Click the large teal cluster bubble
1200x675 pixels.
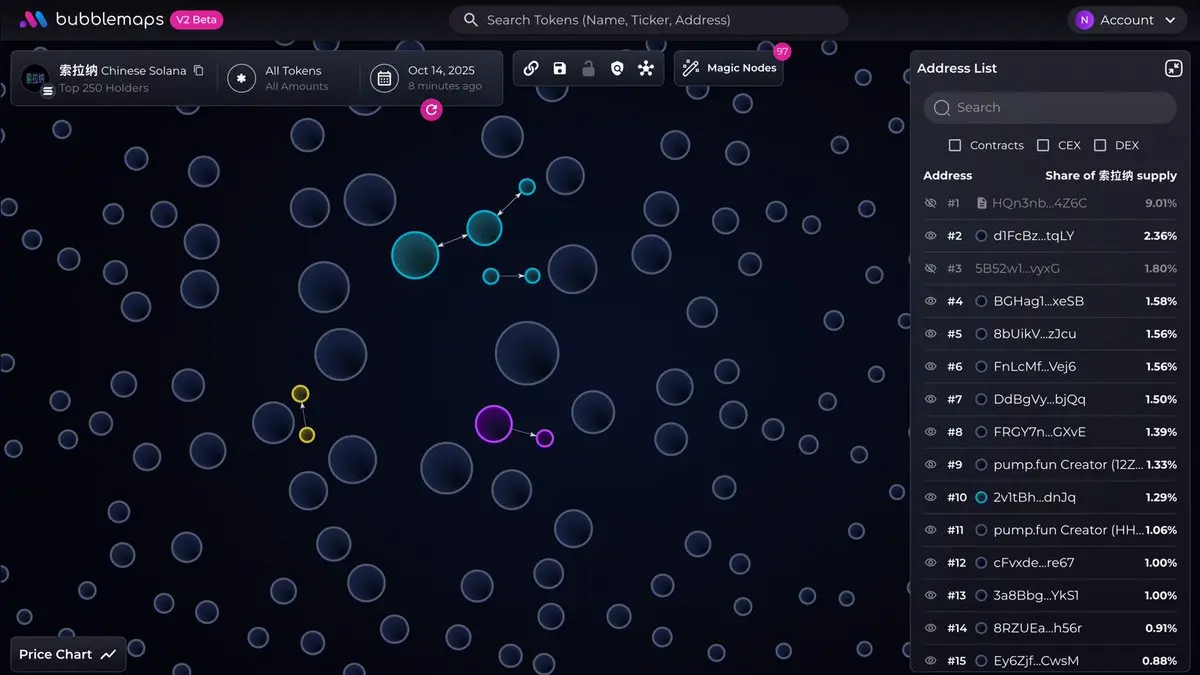point(415,255)
